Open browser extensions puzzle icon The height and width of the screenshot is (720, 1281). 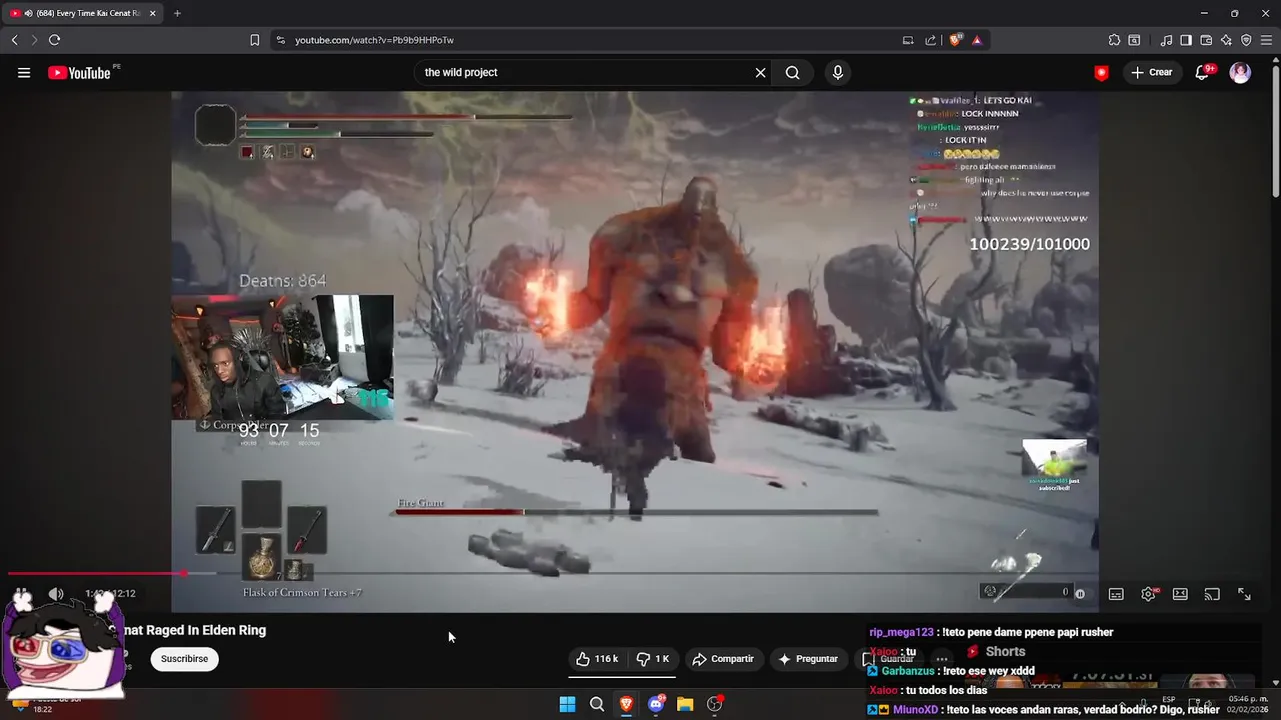tap(1114, 40)
